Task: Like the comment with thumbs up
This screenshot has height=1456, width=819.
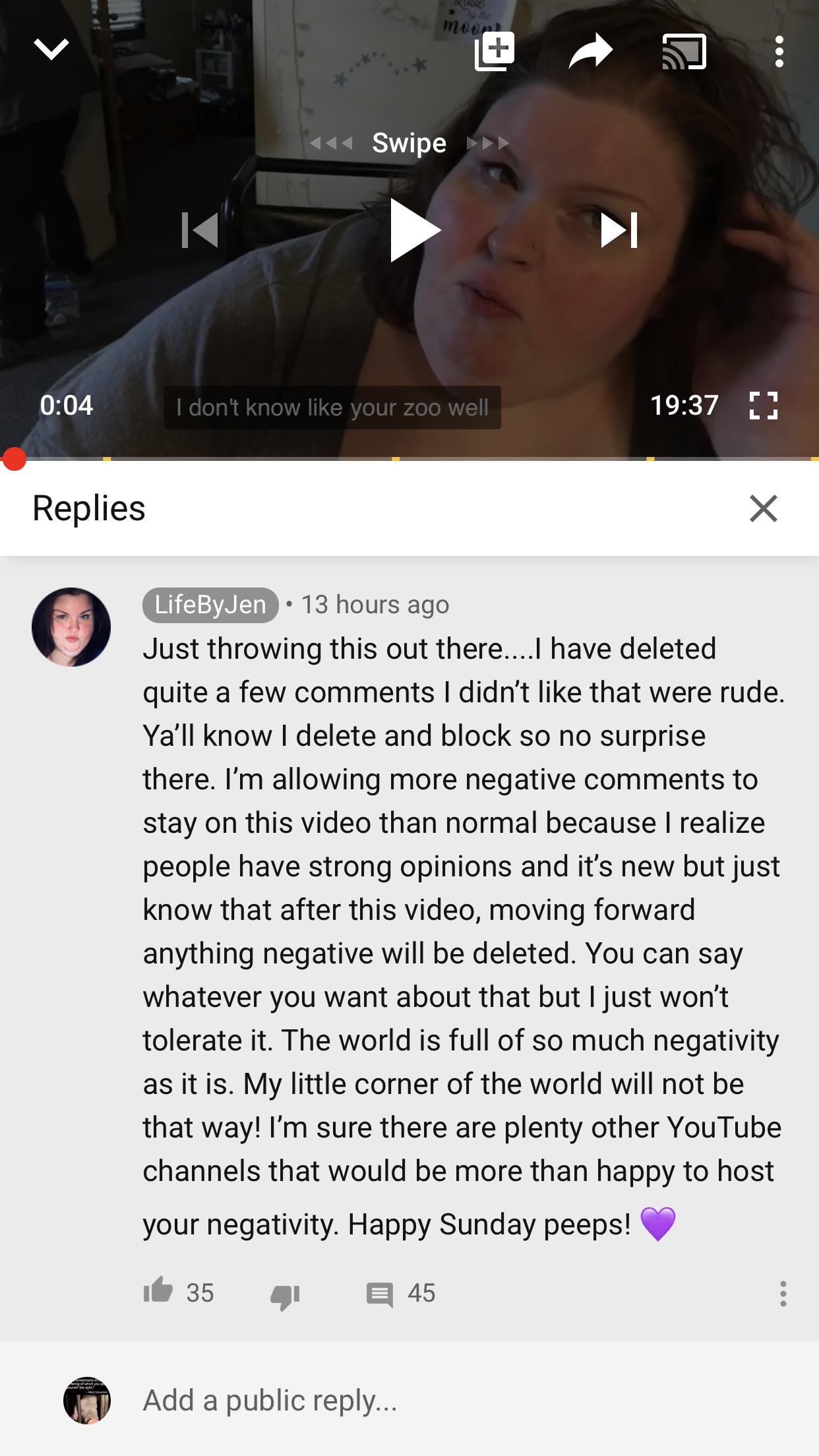Action: click(x=158, y=1290)
